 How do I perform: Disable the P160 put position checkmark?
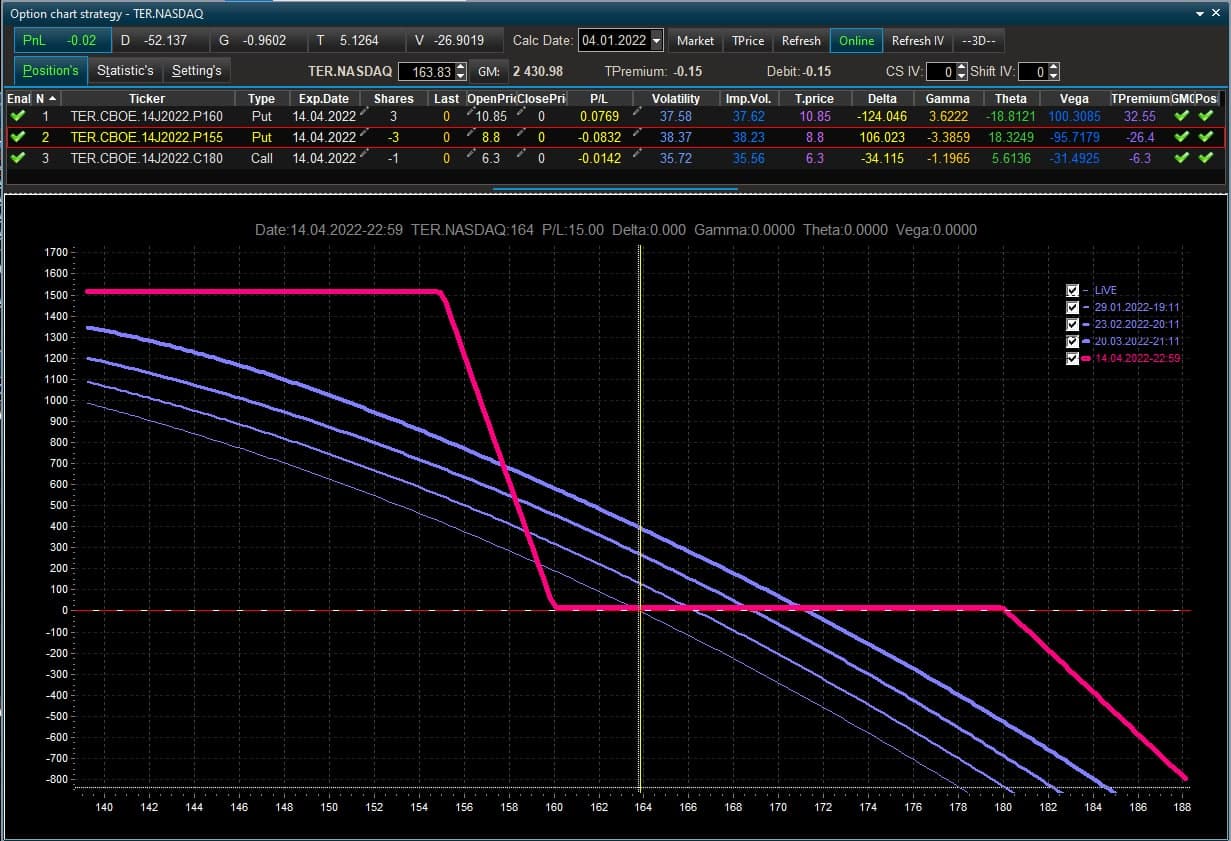click(x=18, y=116)
